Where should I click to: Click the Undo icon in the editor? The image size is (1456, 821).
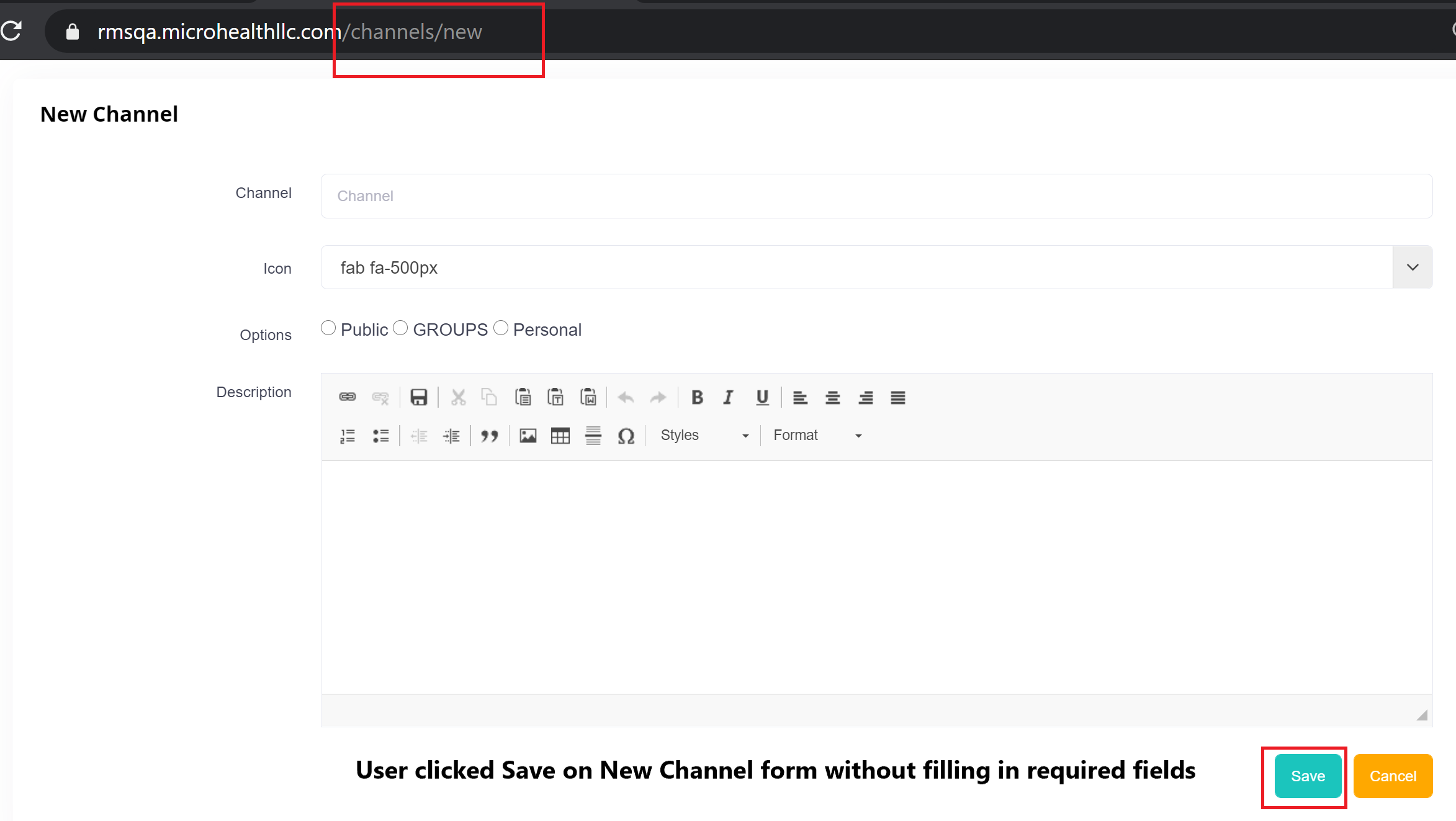(626, 397)
